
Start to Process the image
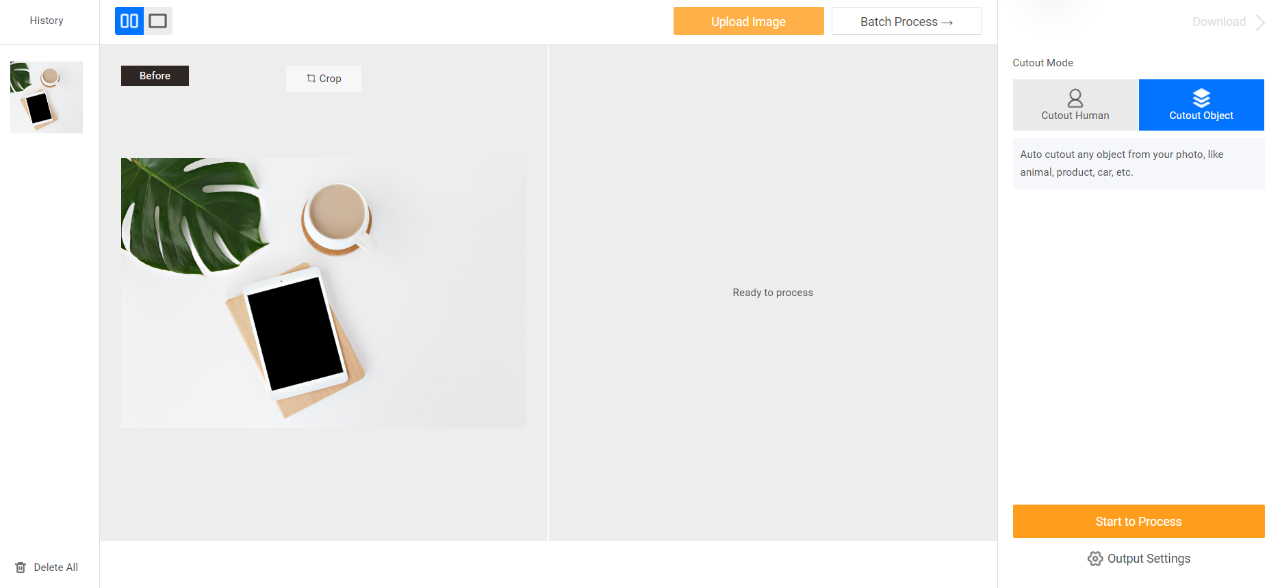pos(1138,521)
